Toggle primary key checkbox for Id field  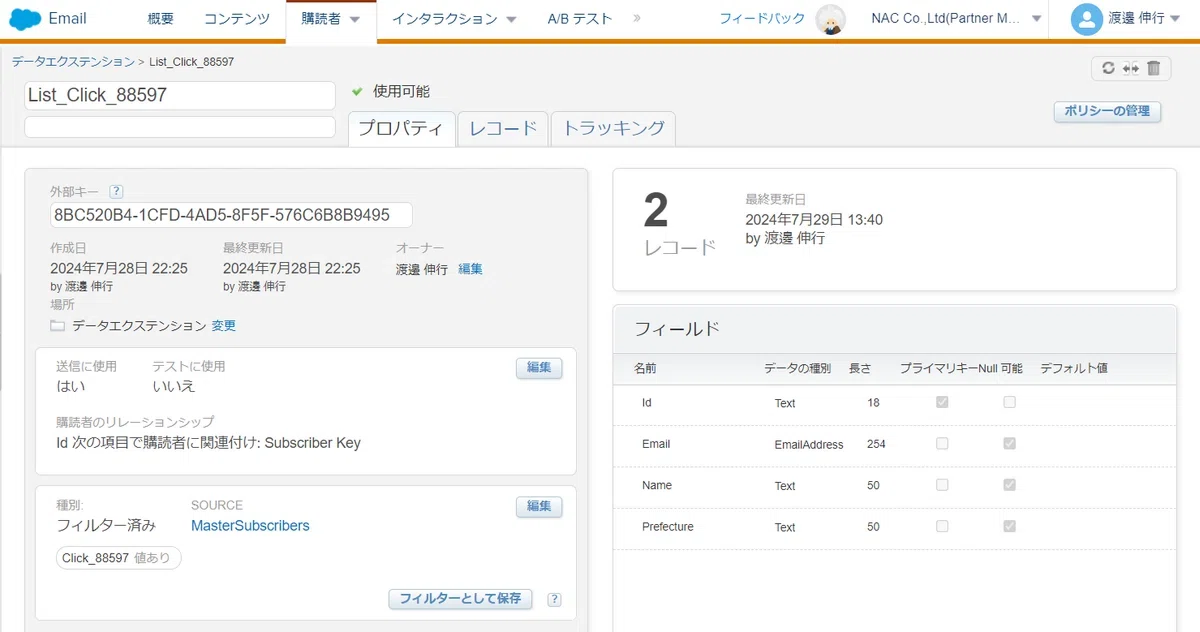click(942, 402)
